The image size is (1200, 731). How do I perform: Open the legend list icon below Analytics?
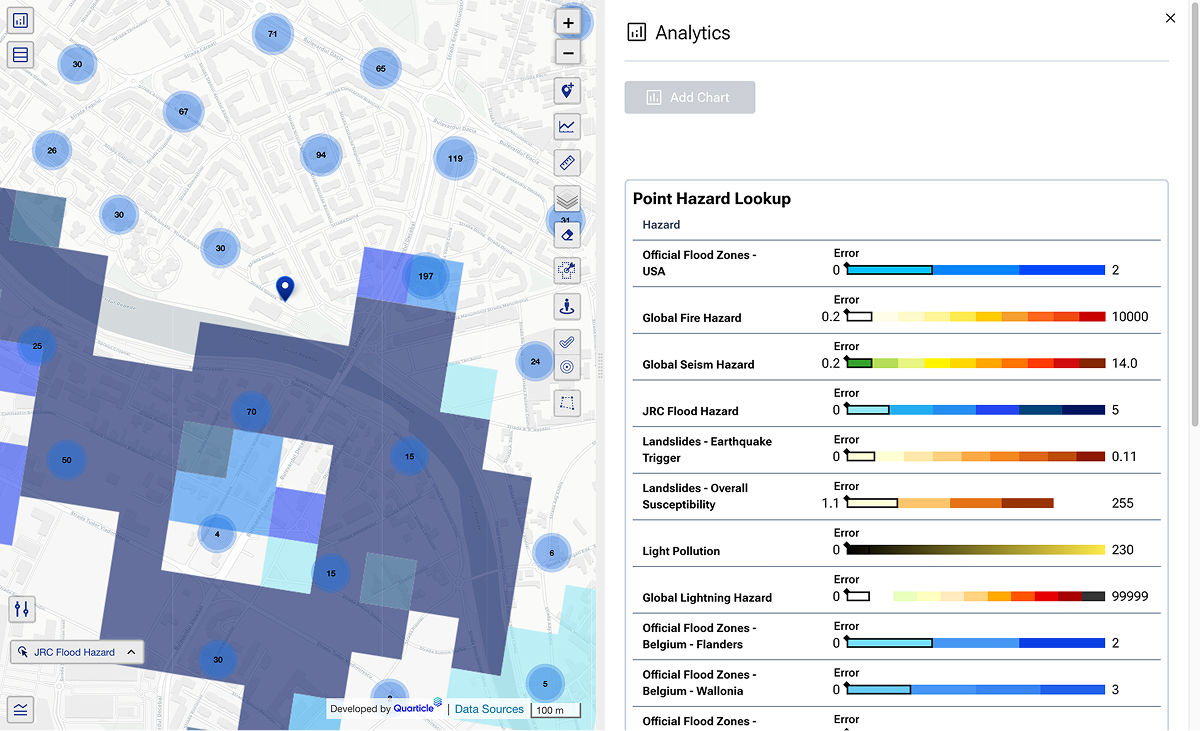tap(20, 54)
